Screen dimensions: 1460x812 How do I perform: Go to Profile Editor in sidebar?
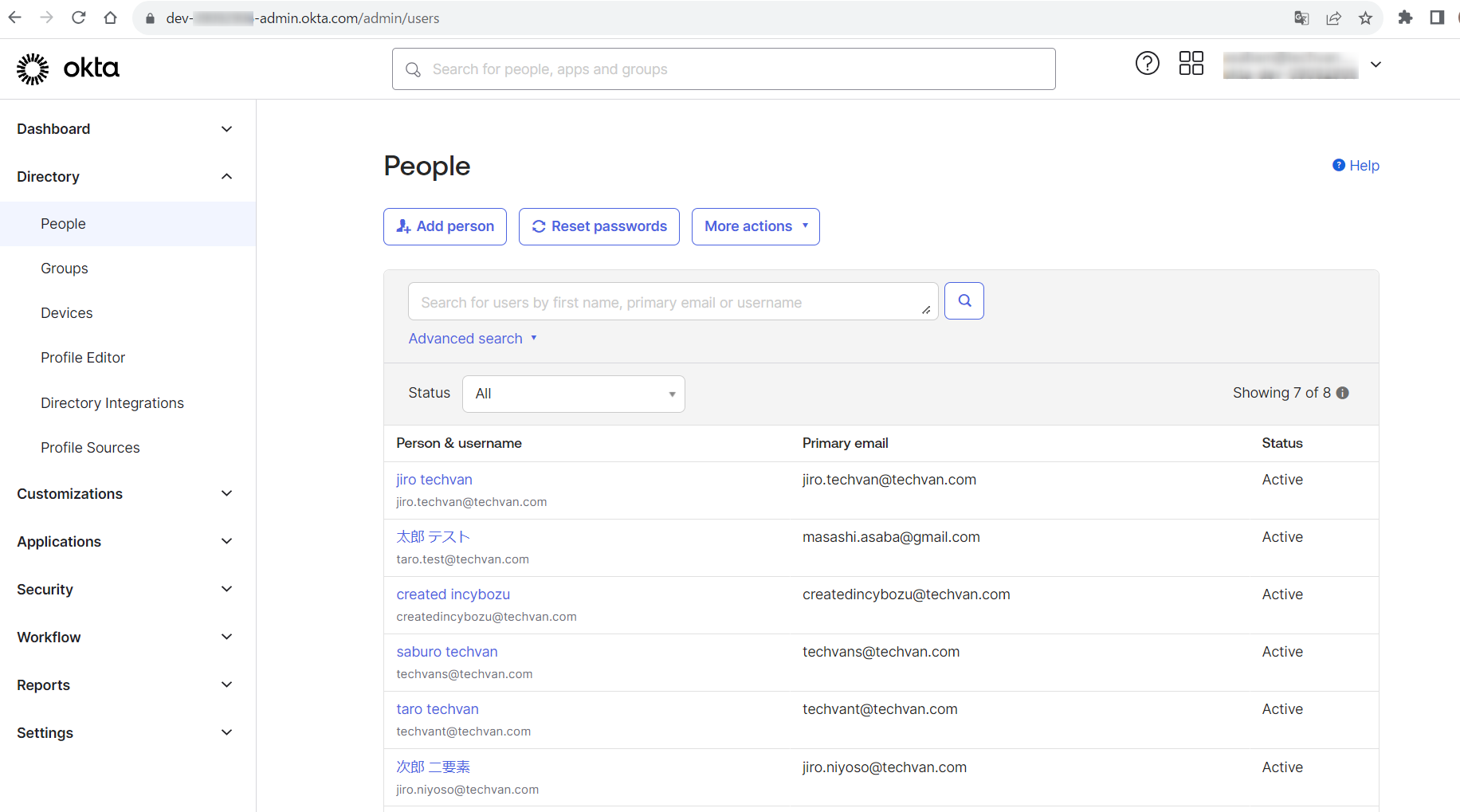(83, 358)
